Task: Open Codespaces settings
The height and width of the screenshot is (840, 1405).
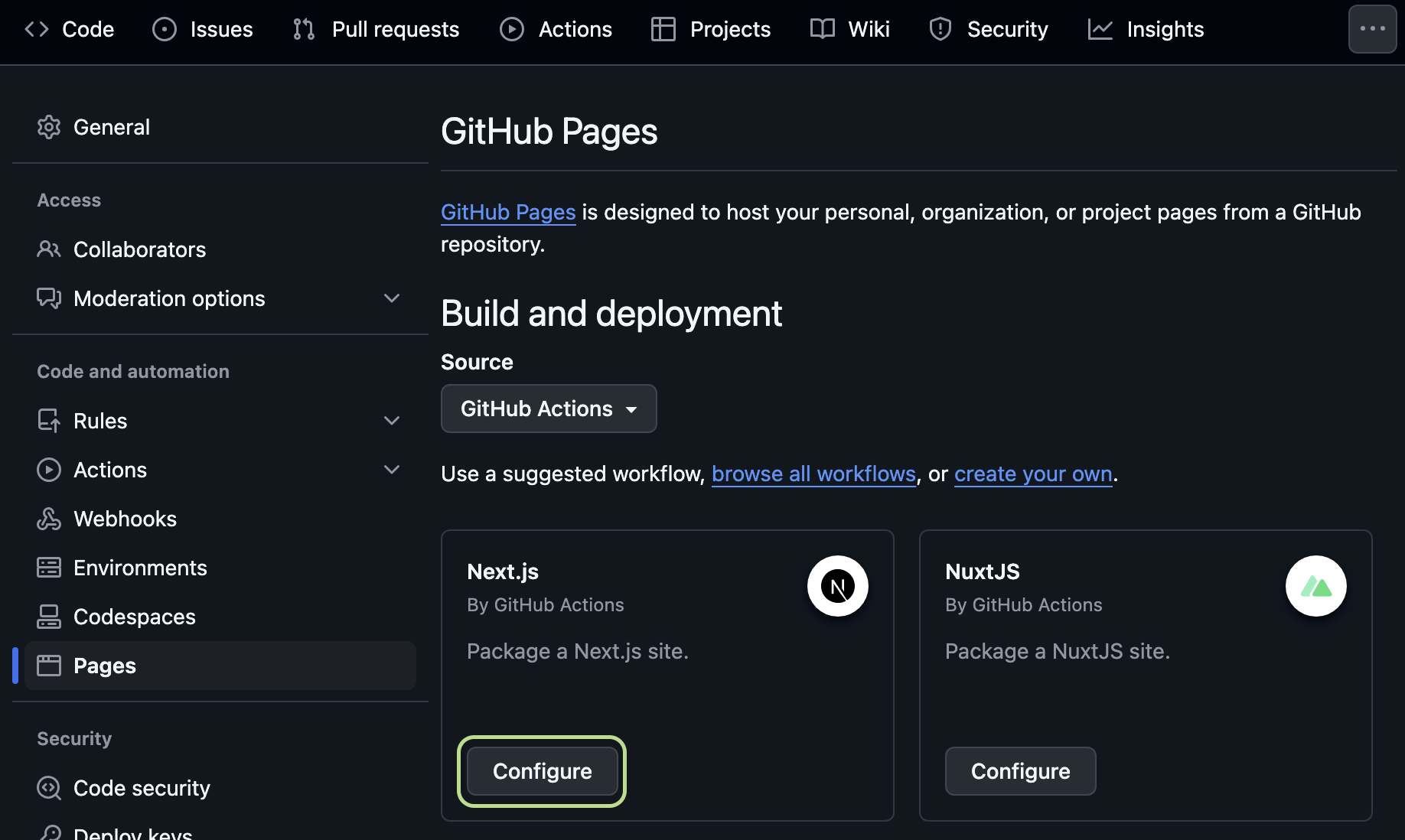Action: (x=220, y=617)
